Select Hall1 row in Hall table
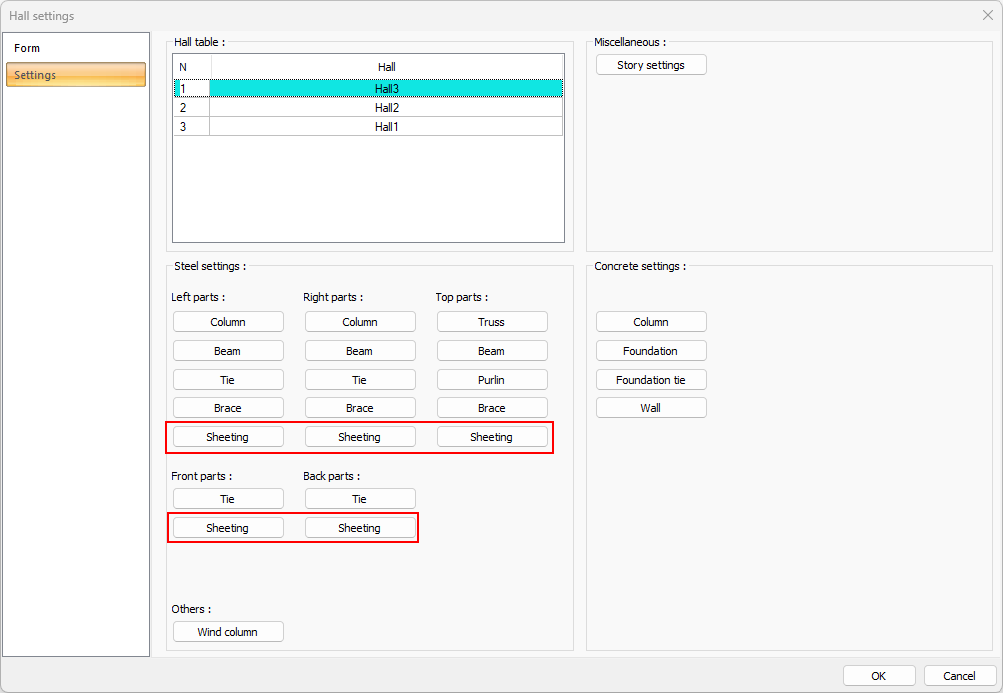The width and height of the screenshot is (1003, 693). coord(386,127)
